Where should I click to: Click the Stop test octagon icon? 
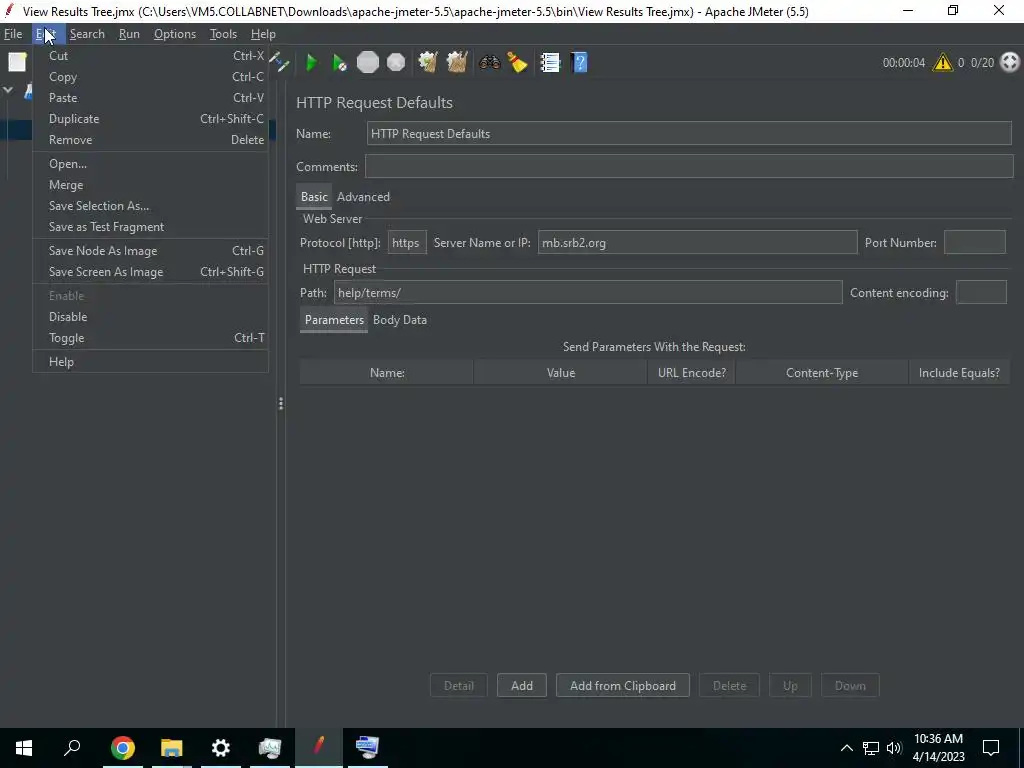(x=368, y=63)
